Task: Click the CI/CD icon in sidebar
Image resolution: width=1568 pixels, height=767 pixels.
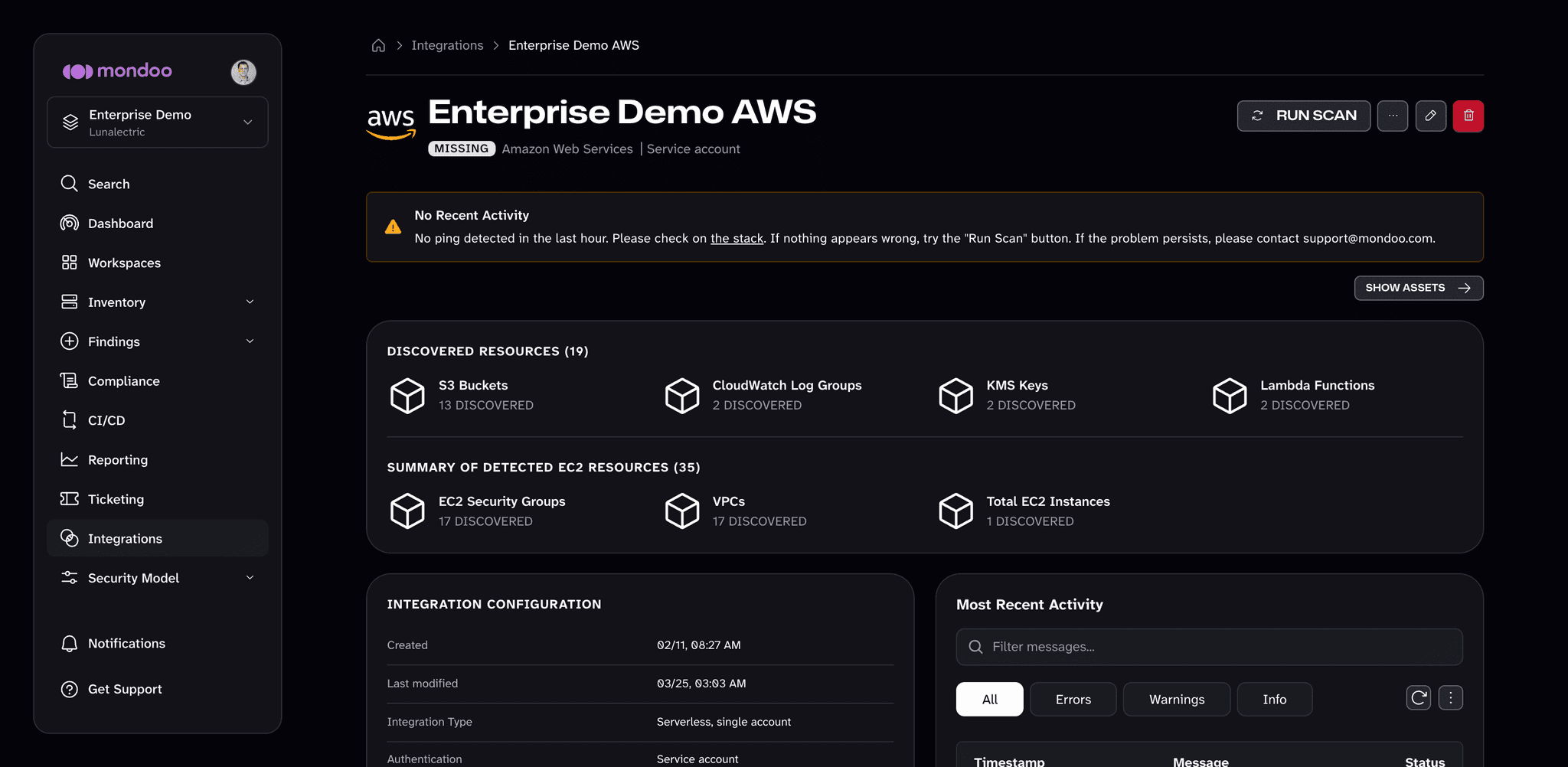Action: [69, 420]
